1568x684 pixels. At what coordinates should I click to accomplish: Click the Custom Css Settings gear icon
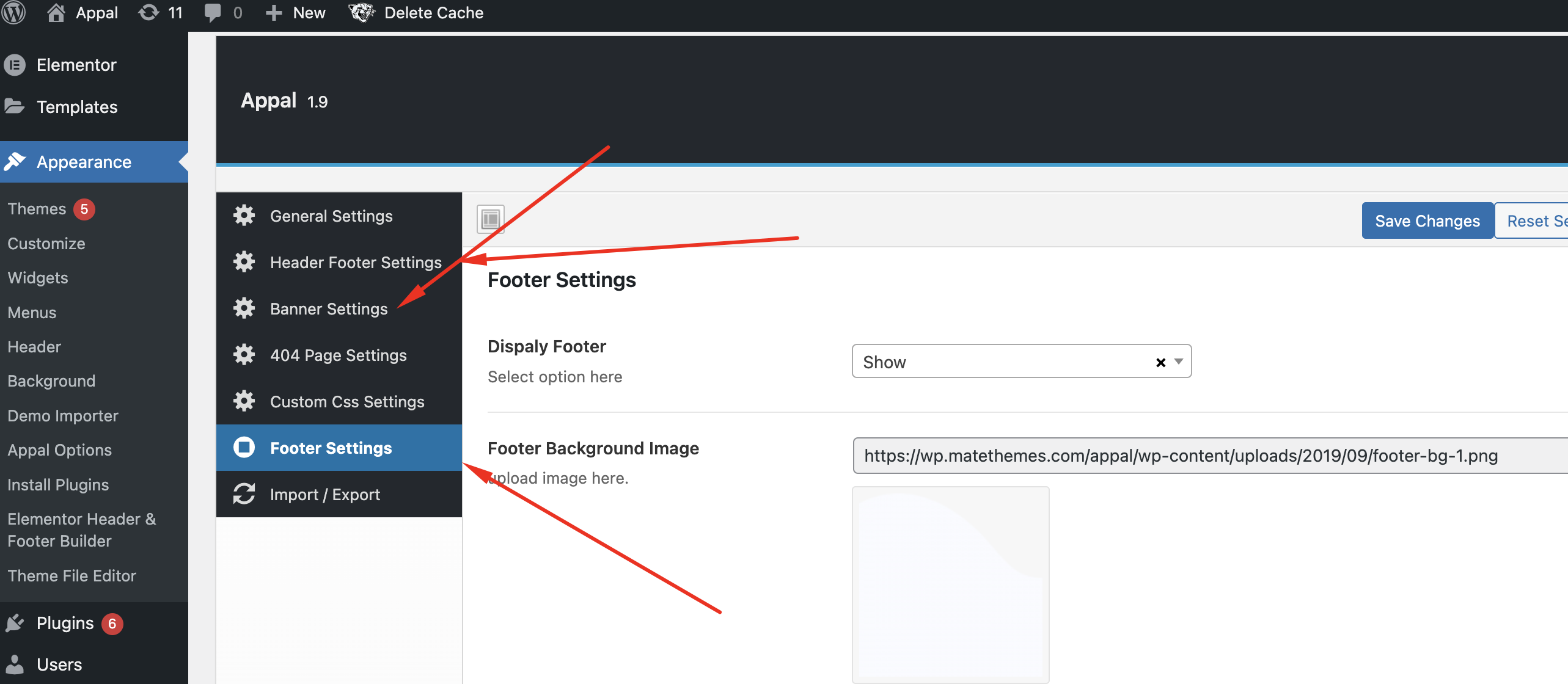[244, 401]
